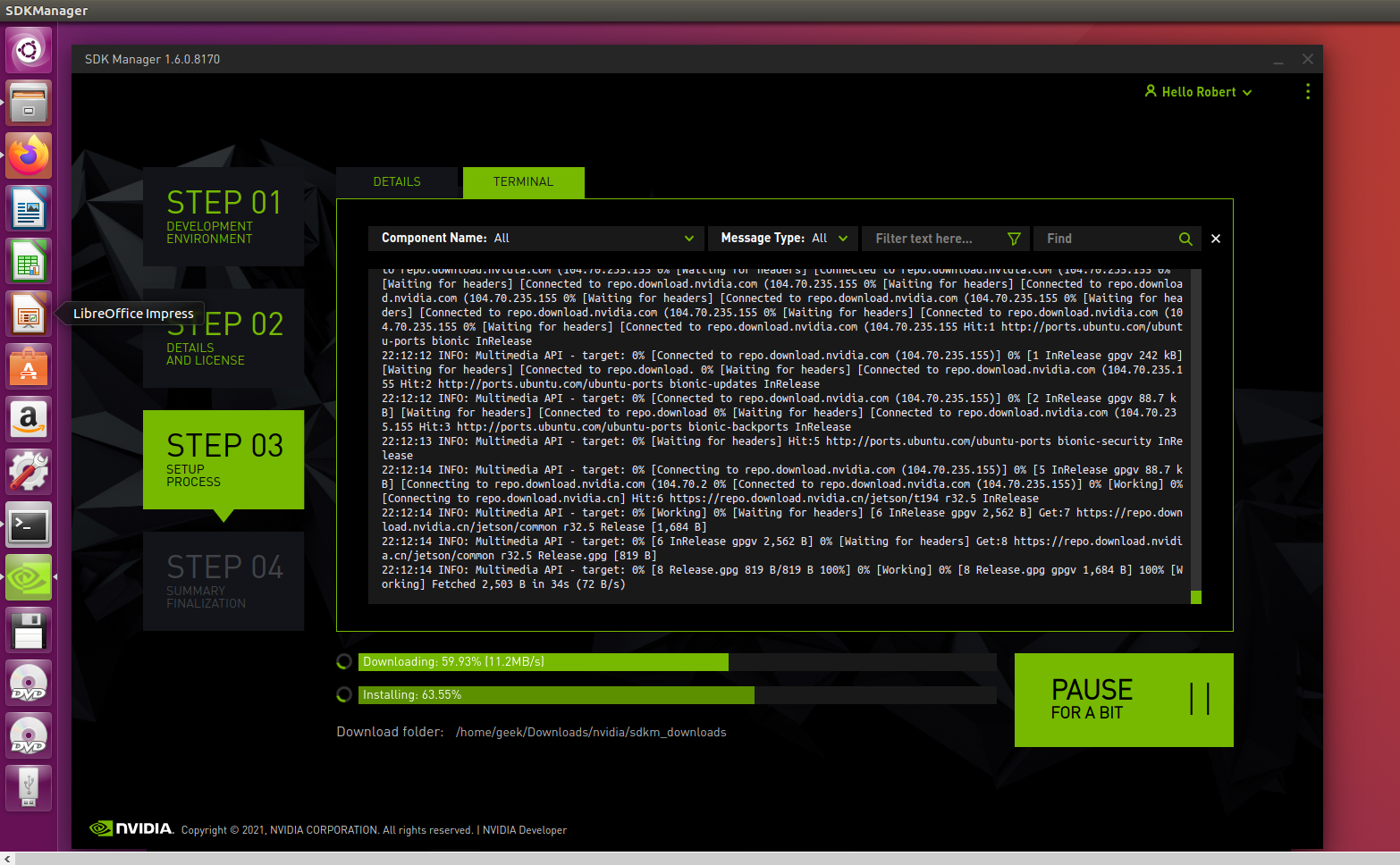Click NVIDIA logo in footer
Screen dimensions: 1400x865
tap(131, 828)
